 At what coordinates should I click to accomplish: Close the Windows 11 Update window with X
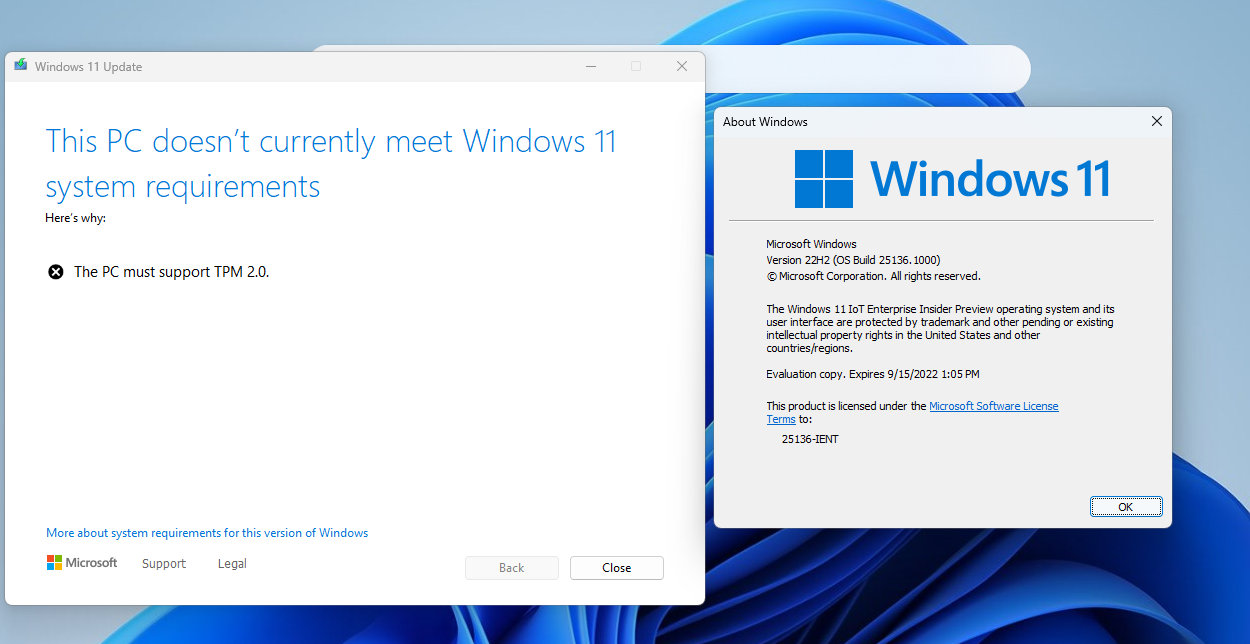click(x=682, y=66)
